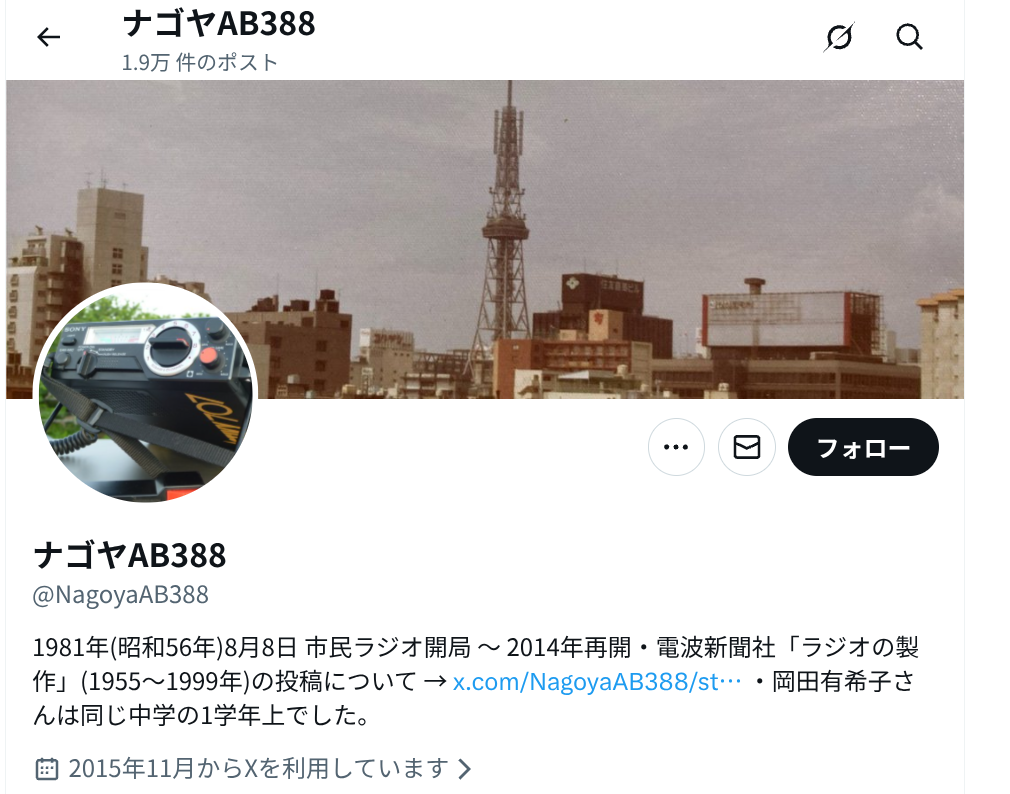
Task: Click the フォロー follow button
Action: (863, 447)
